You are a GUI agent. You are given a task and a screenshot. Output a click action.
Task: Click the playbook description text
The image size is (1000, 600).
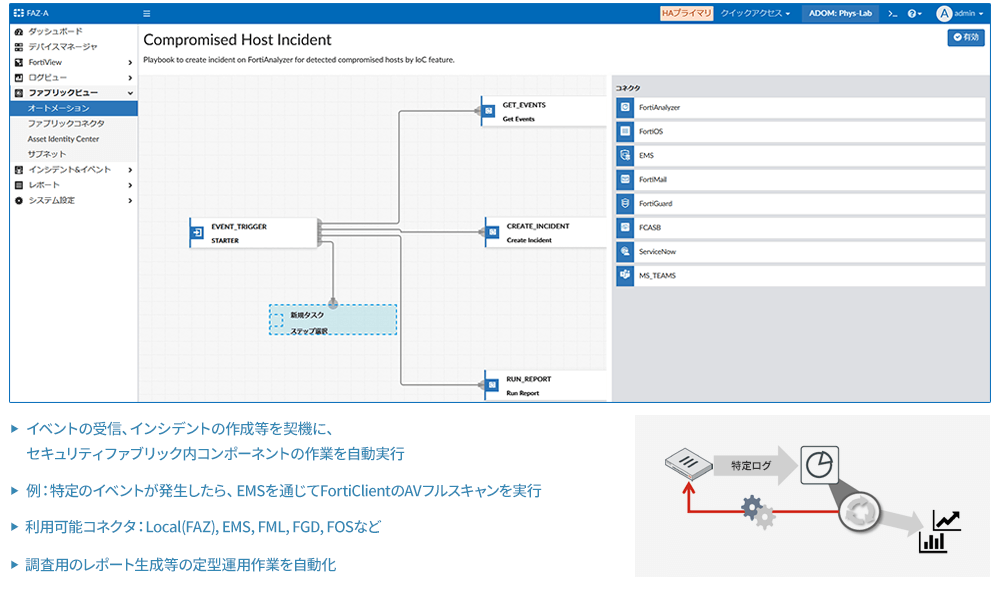298,60
